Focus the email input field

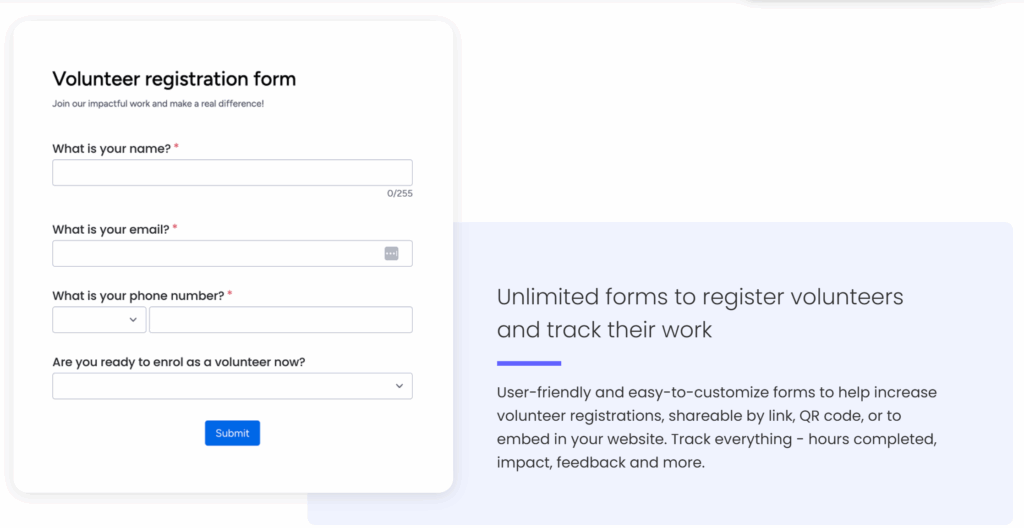(232, 254)
